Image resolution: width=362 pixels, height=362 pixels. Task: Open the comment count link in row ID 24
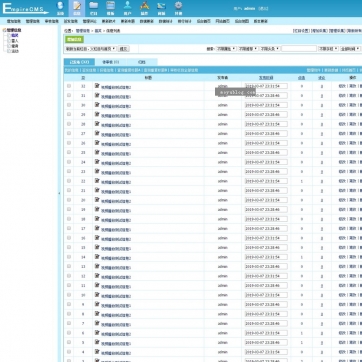[322, 162]
